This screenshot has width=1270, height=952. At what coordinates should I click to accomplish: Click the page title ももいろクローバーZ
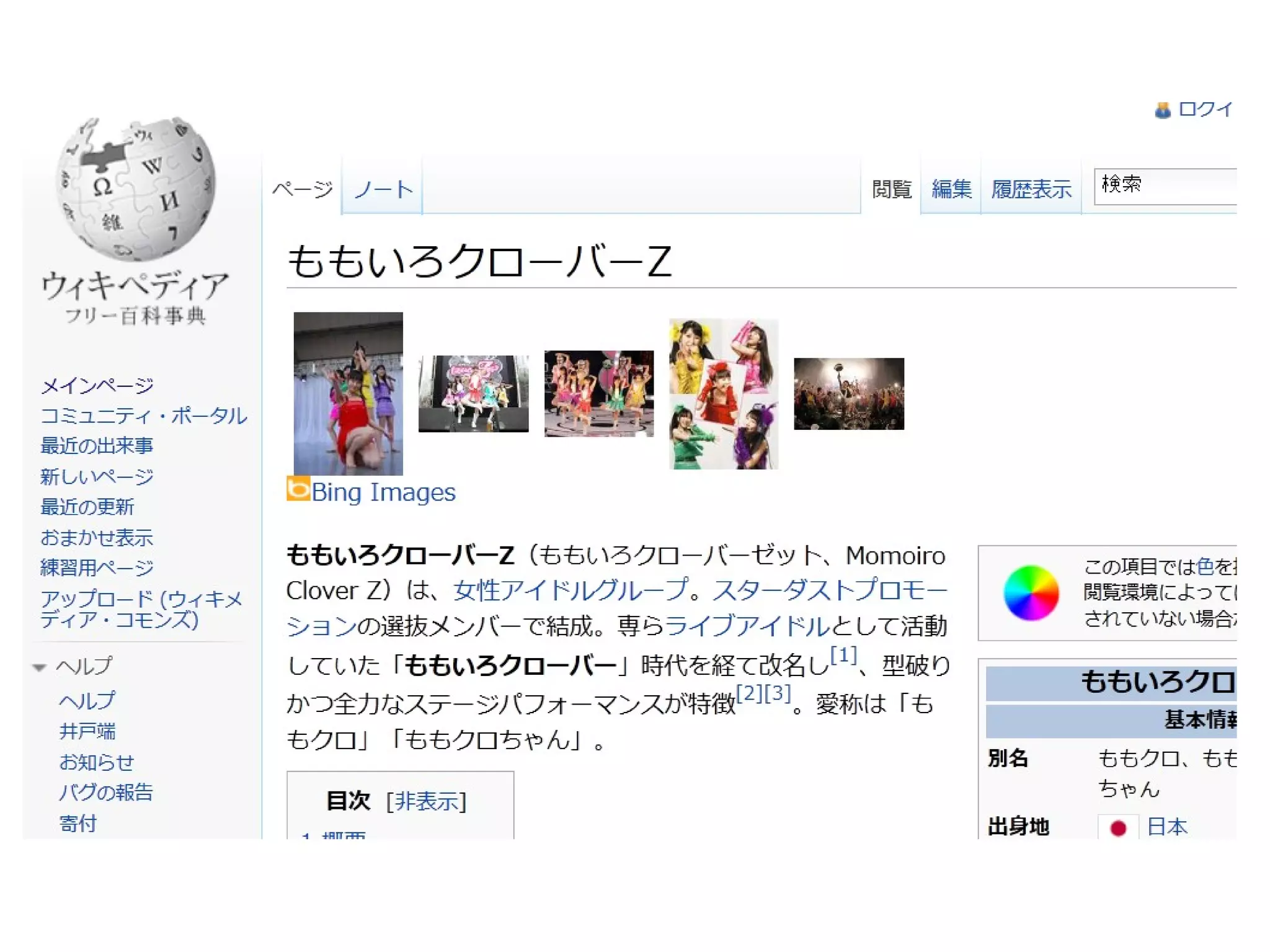479,260
